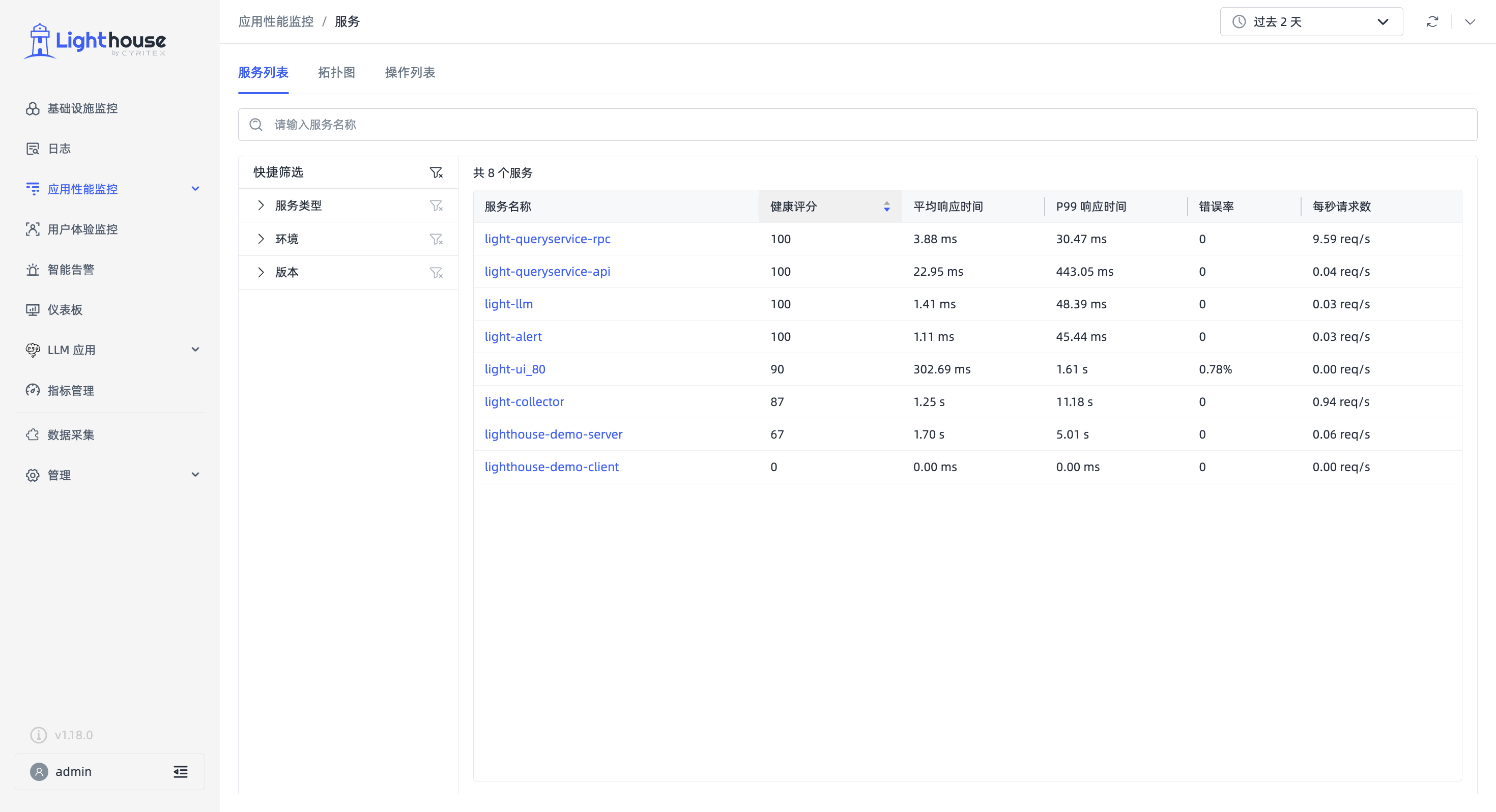Click 443.05 ms P99 value

tap(1084, 271)
